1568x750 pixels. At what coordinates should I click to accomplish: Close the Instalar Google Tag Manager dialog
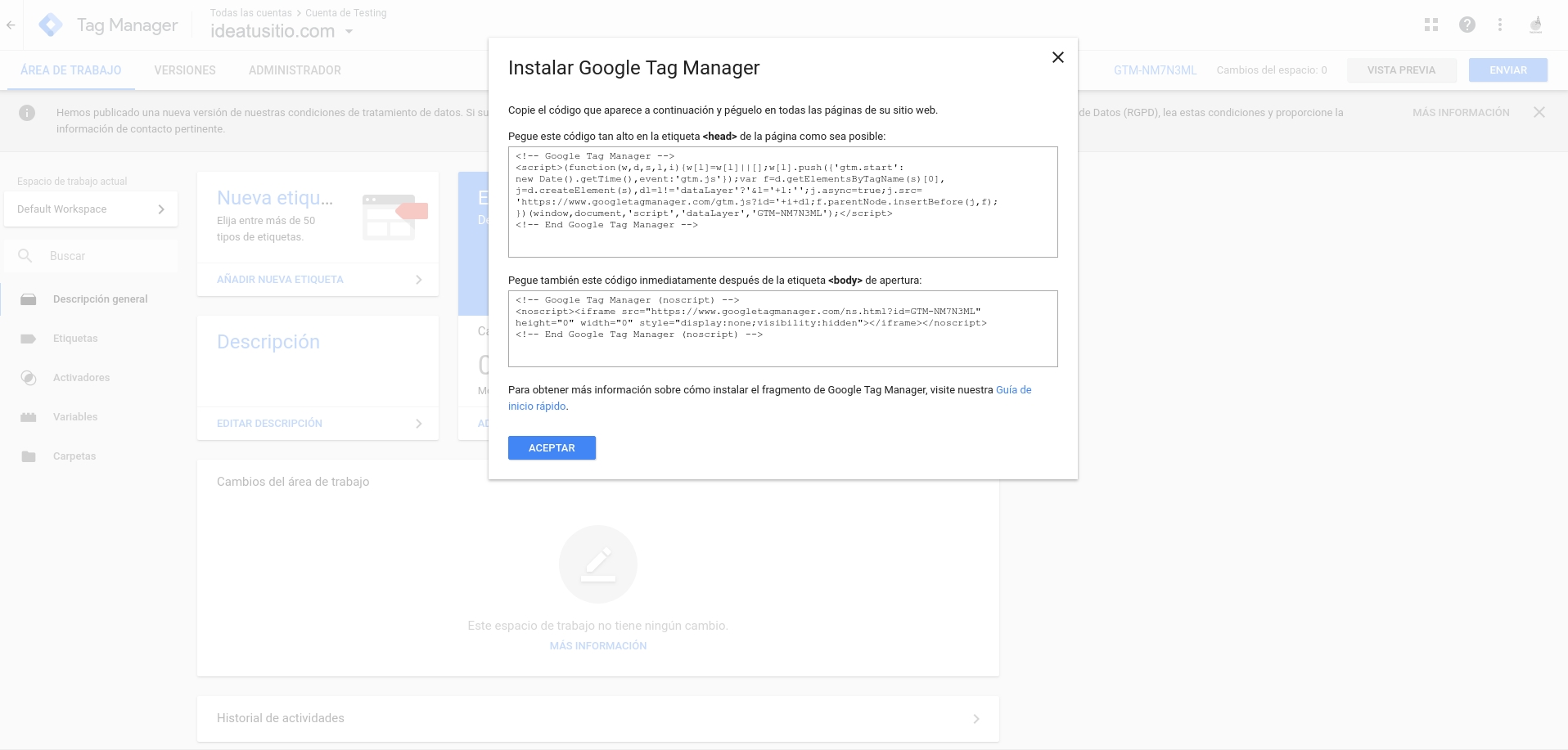[1057, 57]
